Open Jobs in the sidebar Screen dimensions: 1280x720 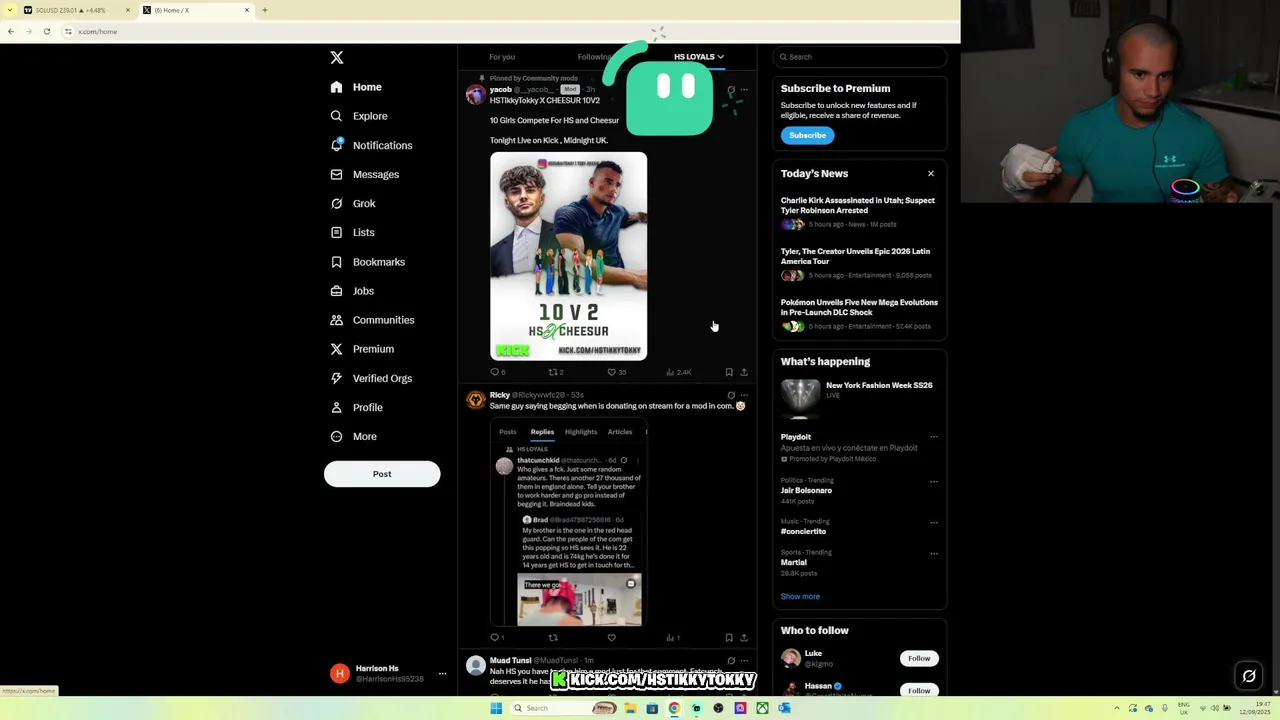pyautogui.click(x=352, y=291)
